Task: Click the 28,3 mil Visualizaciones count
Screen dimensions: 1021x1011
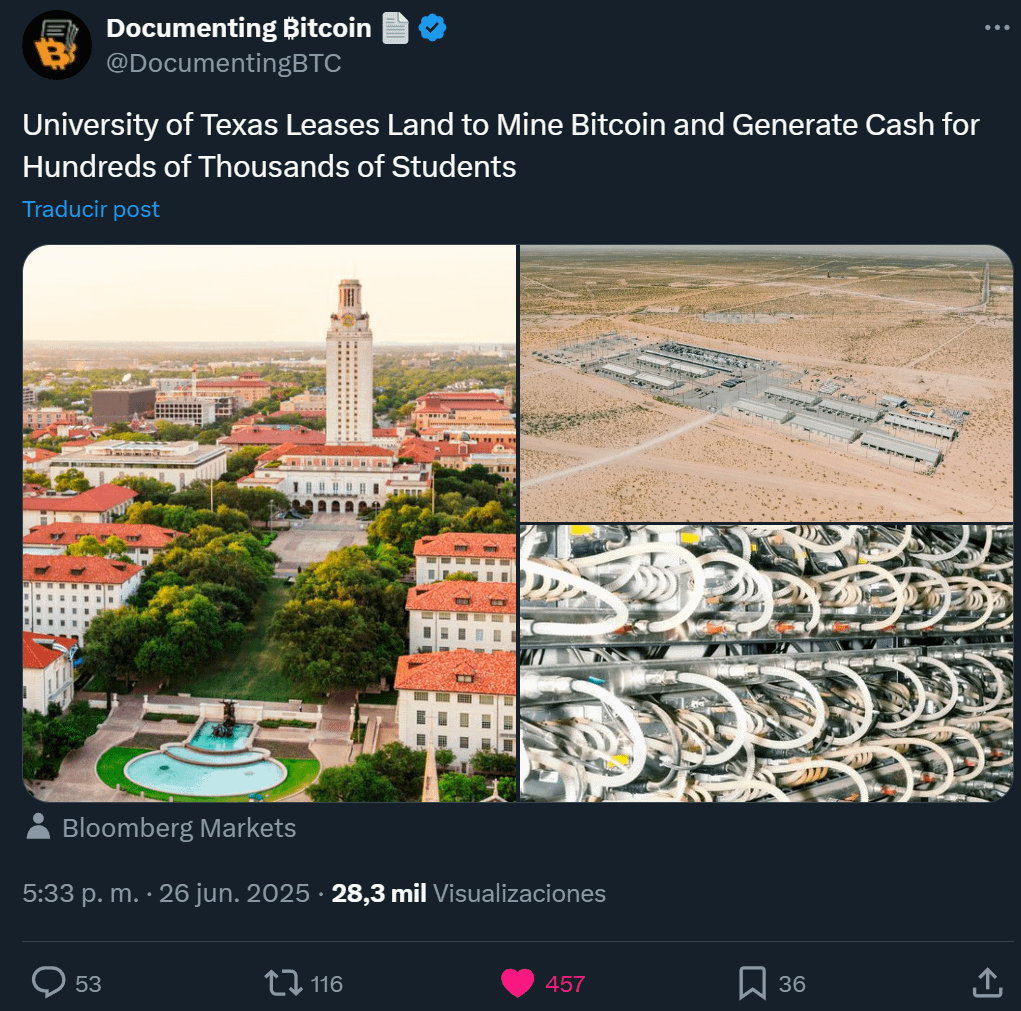Action: point(468,893)
